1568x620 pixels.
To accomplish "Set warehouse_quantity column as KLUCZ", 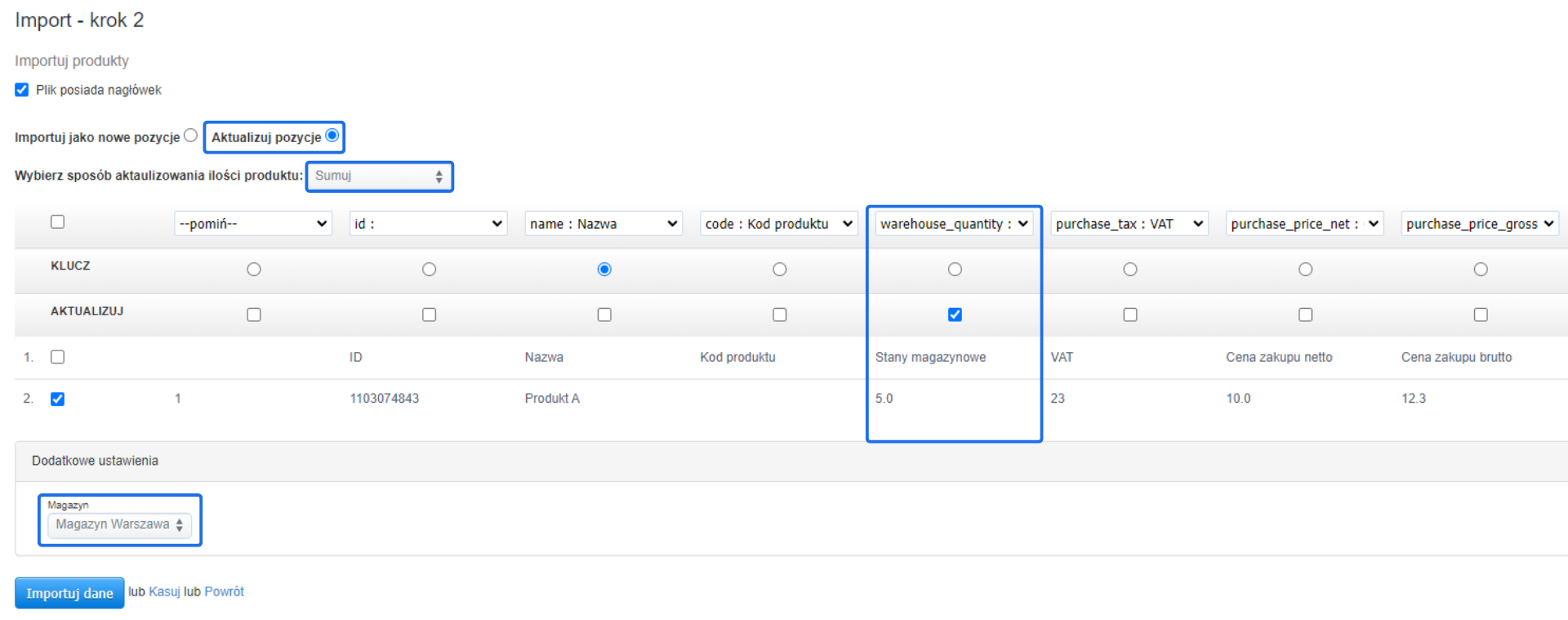I will coord(955,270).
